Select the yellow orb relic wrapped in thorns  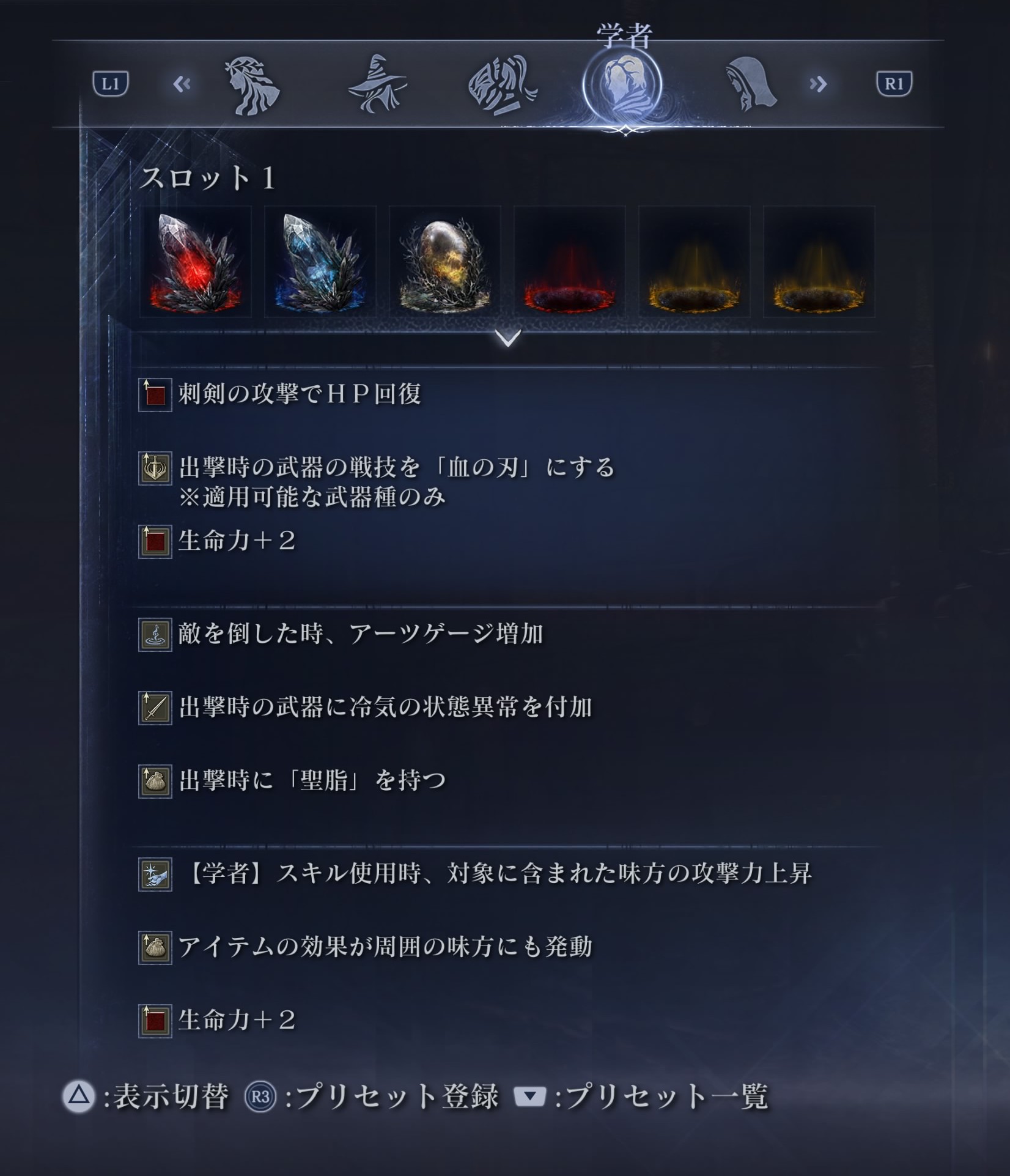[445, 262]
